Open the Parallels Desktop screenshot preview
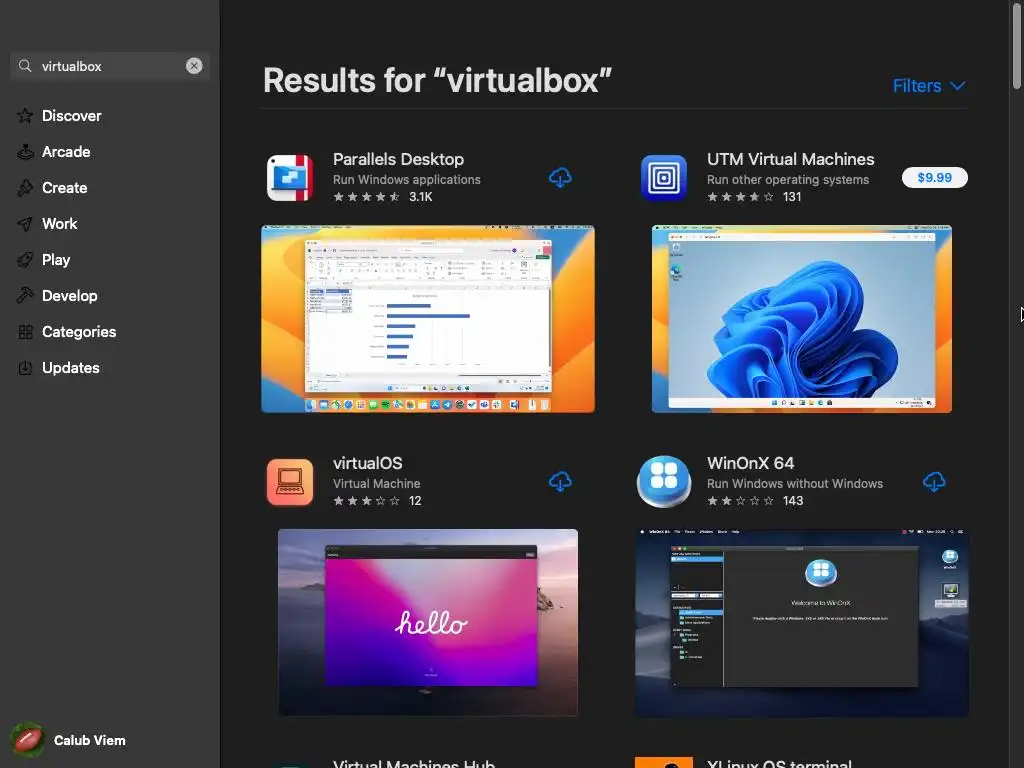The image size is (1024, 768). (428, 319)
